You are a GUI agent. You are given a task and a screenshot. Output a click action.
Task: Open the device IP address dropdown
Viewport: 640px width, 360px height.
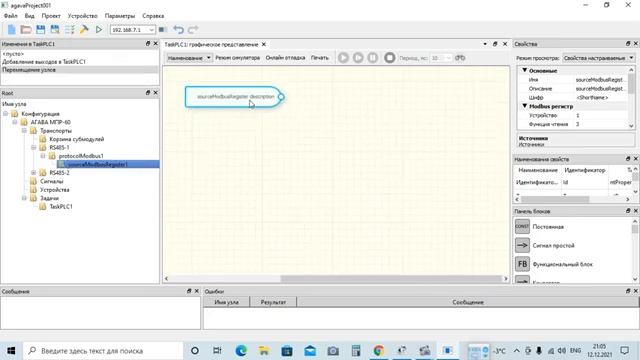pyautogui.click(x=151, y=30)
